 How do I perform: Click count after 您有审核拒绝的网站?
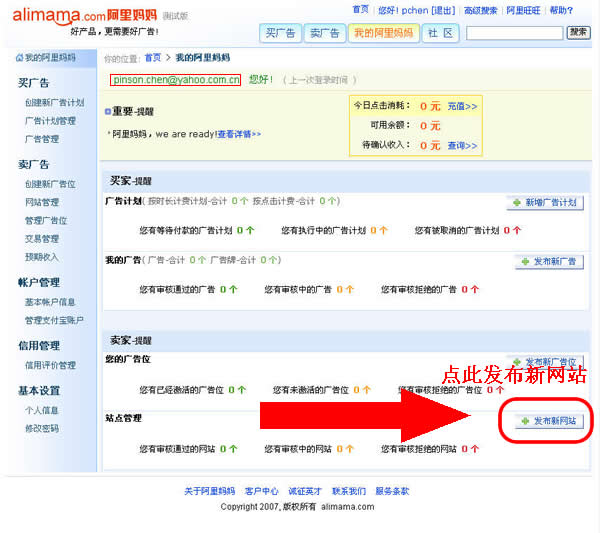tap(470, 449)
